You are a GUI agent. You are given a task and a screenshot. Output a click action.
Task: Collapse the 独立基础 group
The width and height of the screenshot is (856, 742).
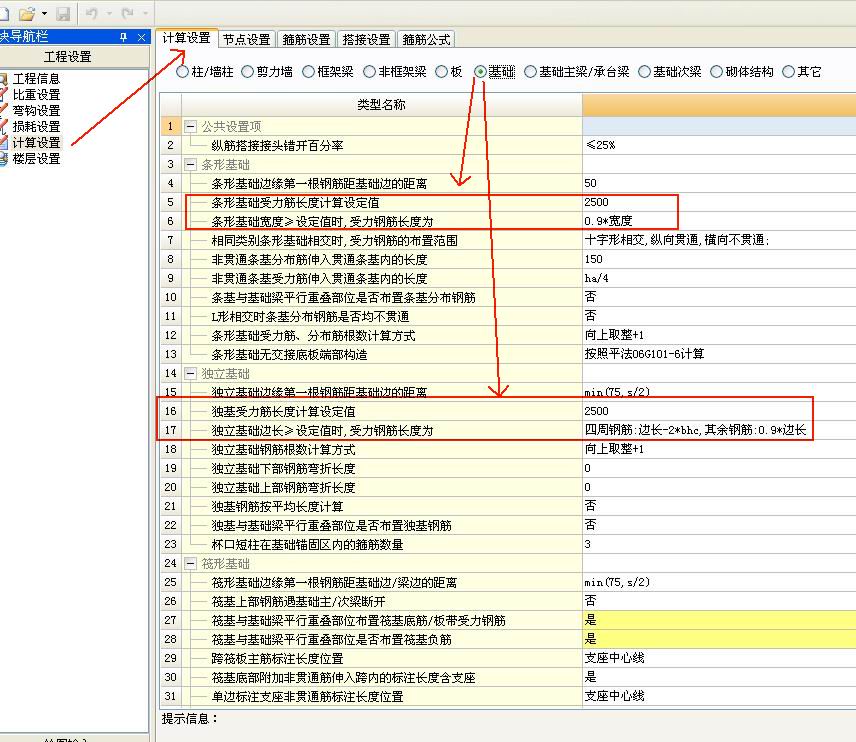coord(190,373)
